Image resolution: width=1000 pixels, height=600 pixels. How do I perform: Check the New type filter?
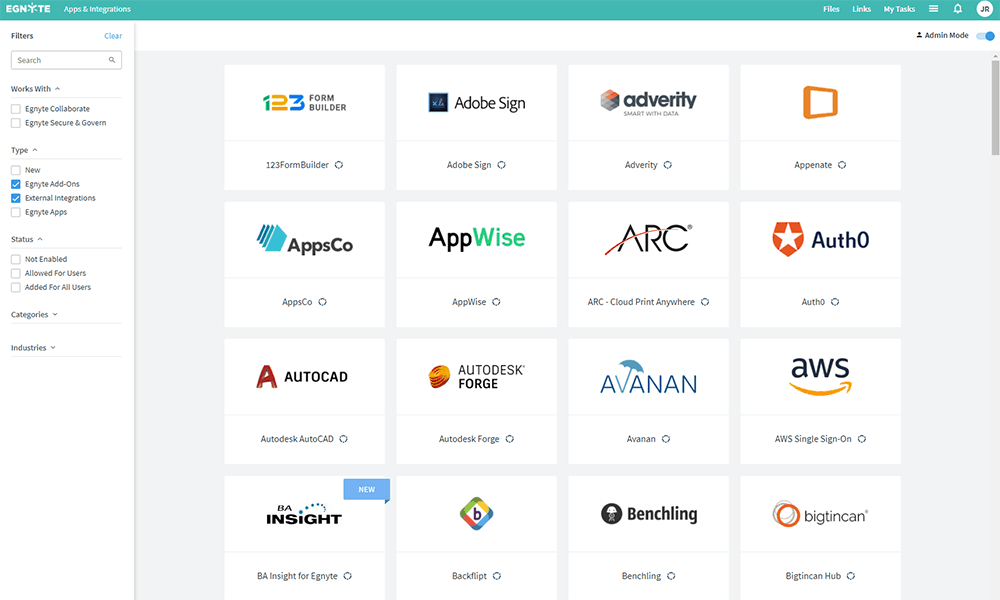pyautogui.click(x=16, y=170)
